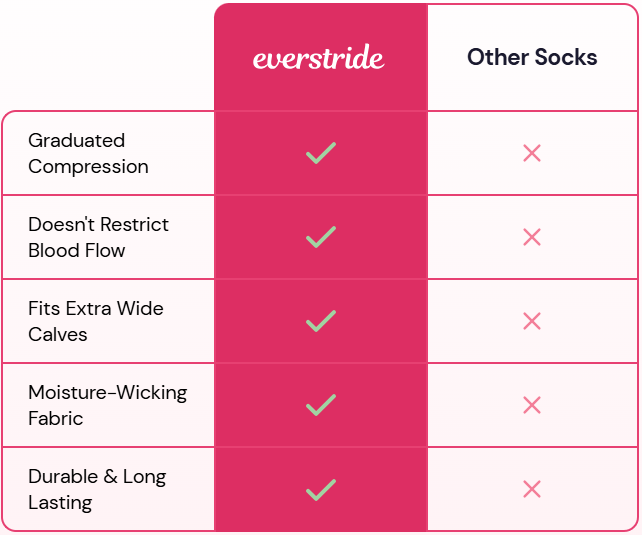The width and height of the screenshot is (642, 535).
Task: Click the Other Socks X for Moisture-Wicking Fabric
Action: tap(532, 405)
